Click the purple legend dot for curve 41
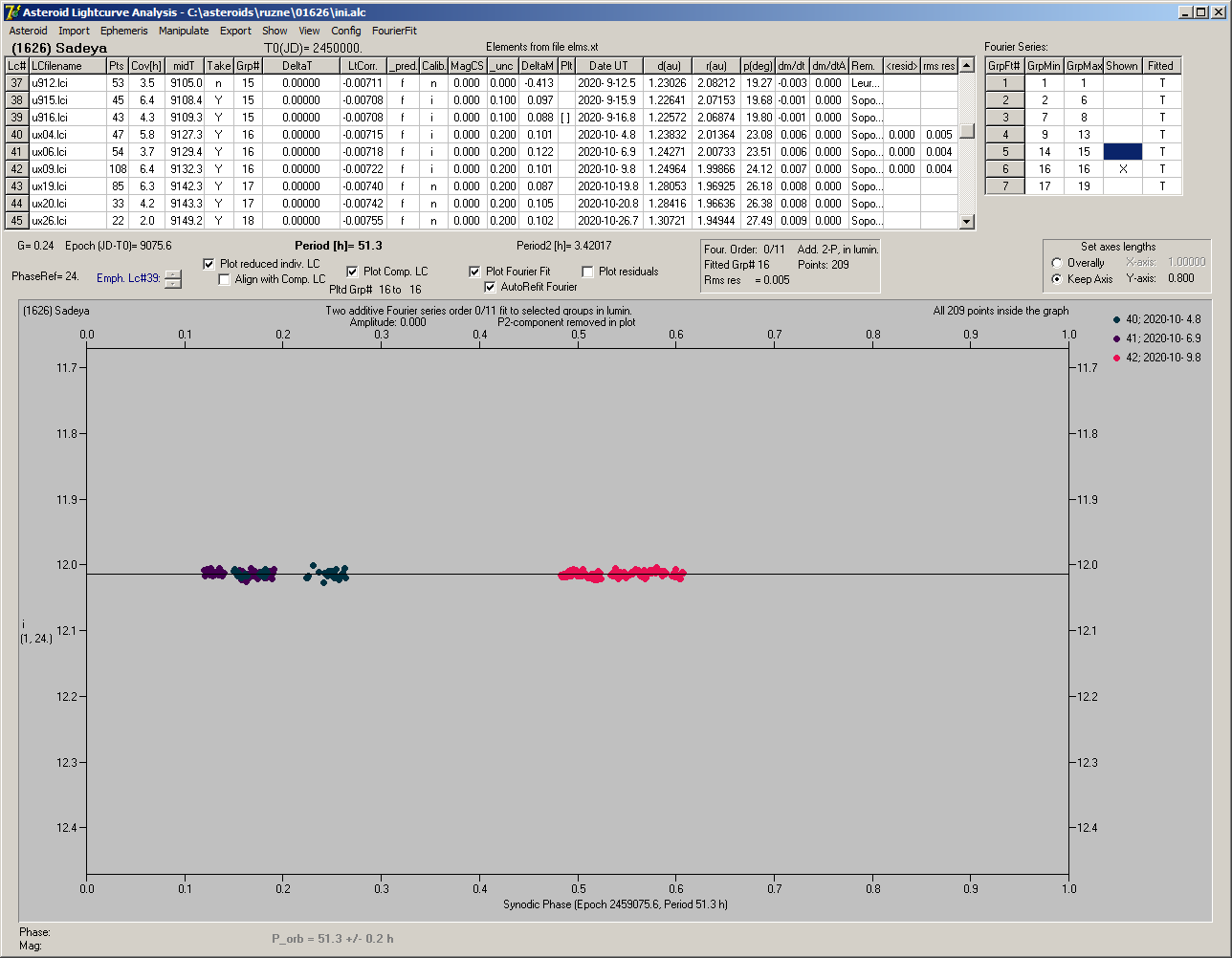 [1117, 338]
